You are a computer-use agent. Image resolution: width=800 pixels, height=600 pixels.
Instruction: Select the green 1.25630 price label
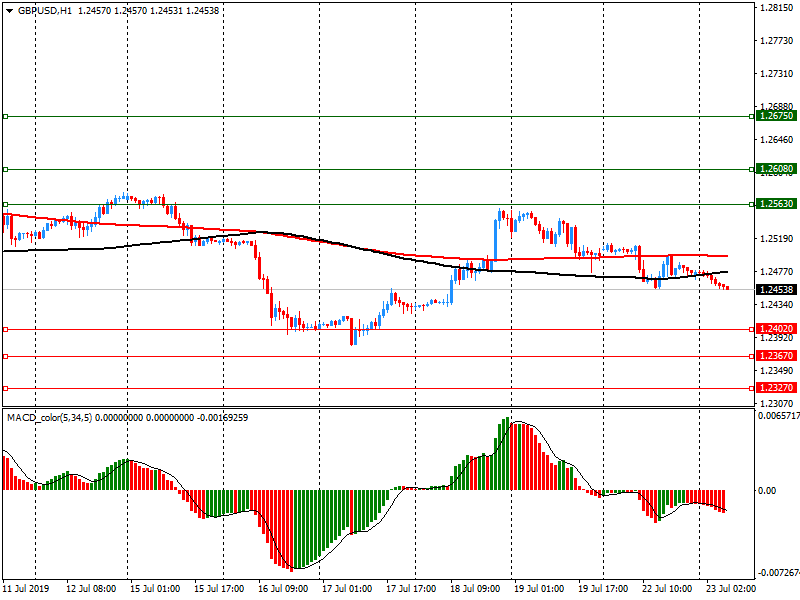tap(776, 204)
